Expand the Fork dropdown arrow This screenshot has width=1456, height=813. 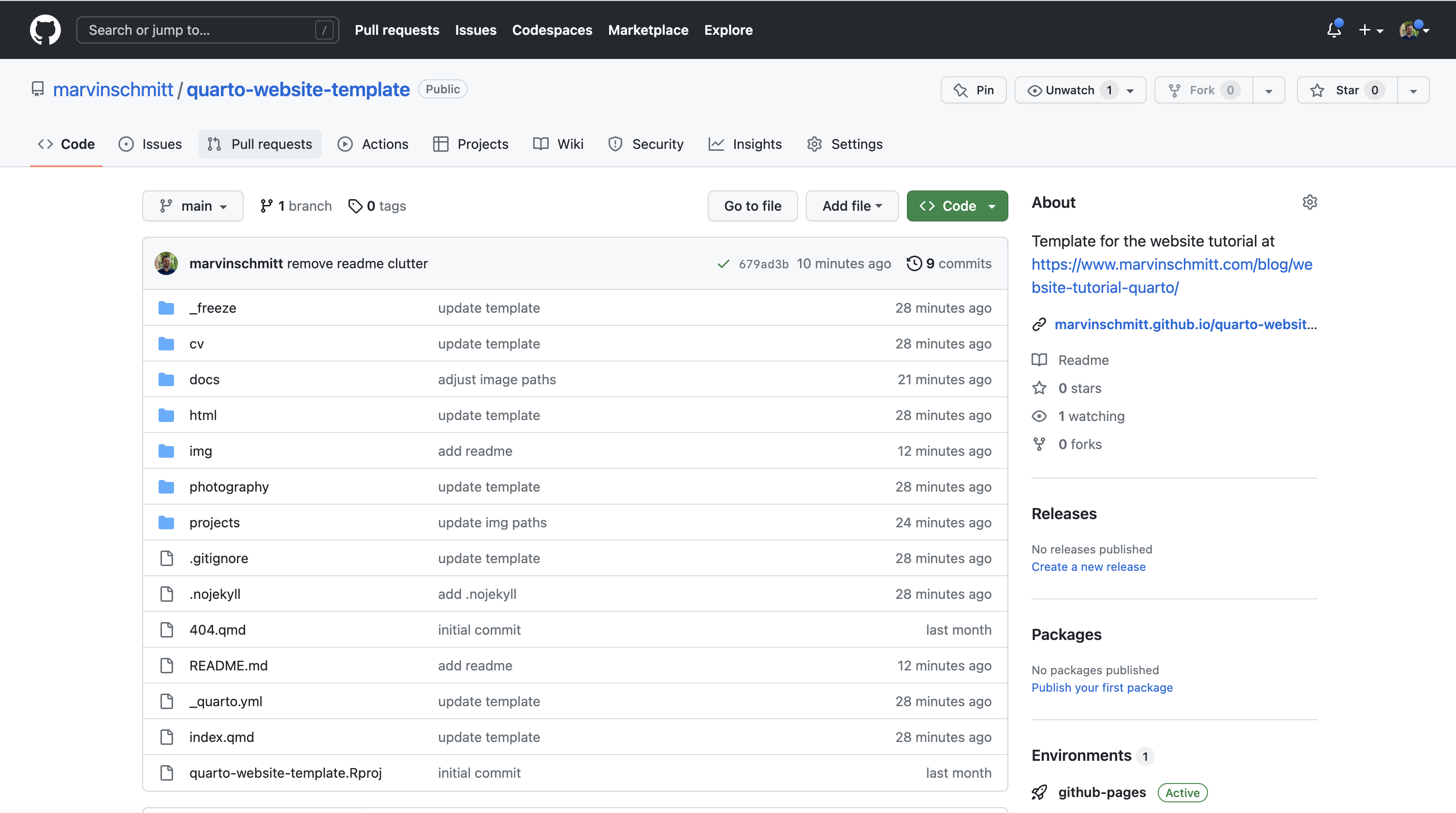(x=1269, y=90)
